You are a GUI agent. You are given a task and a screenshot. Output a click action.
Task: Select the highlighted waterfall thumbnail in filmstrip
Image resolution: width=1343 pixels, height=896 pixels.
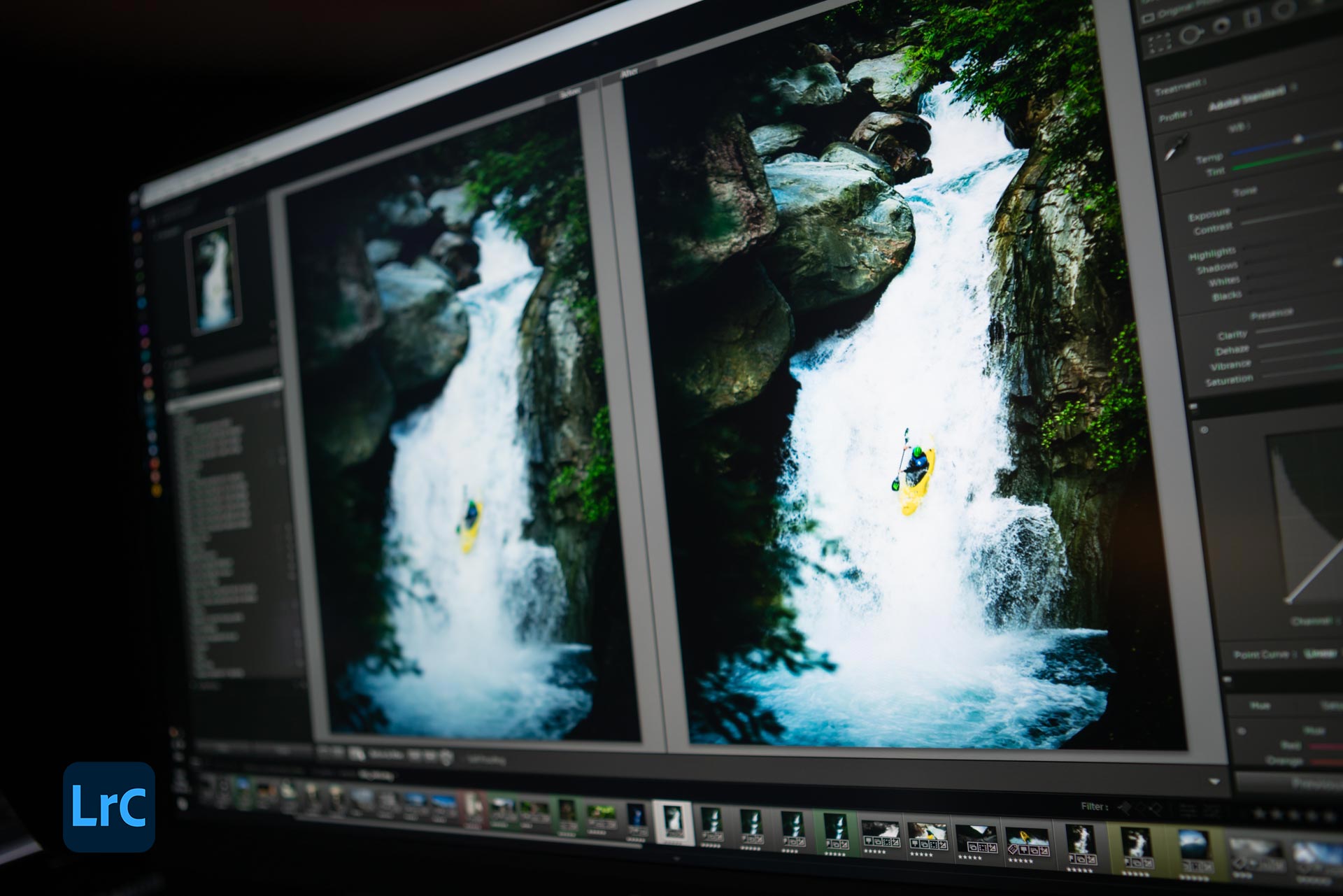pyautogui.click(x=673, y=821)
